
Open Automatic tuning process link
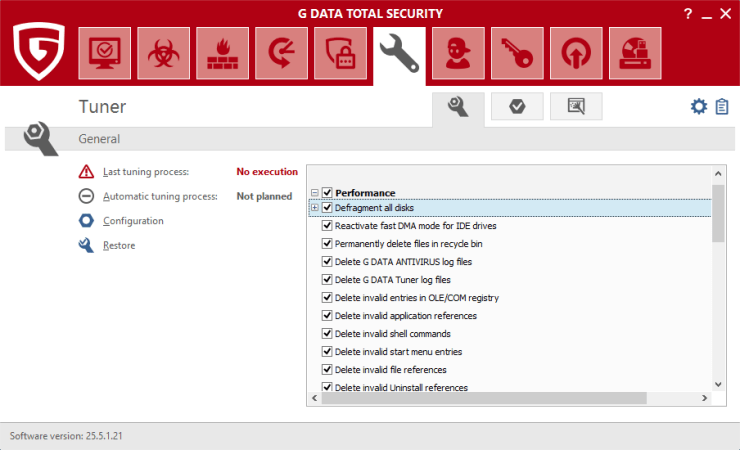(160, 196)
